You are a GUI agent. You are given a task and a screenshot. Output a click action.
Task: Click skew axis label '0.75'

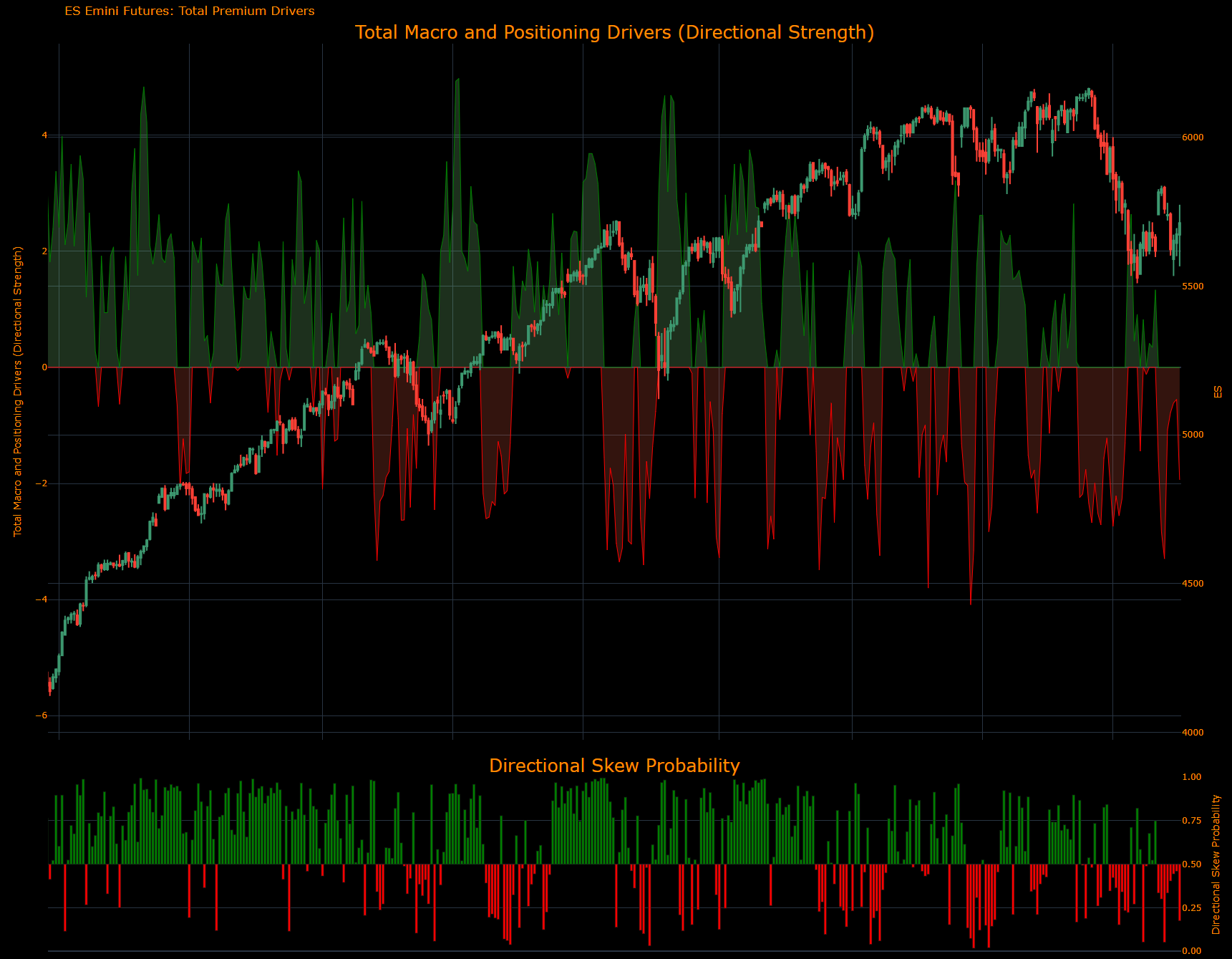(1192, 821)
